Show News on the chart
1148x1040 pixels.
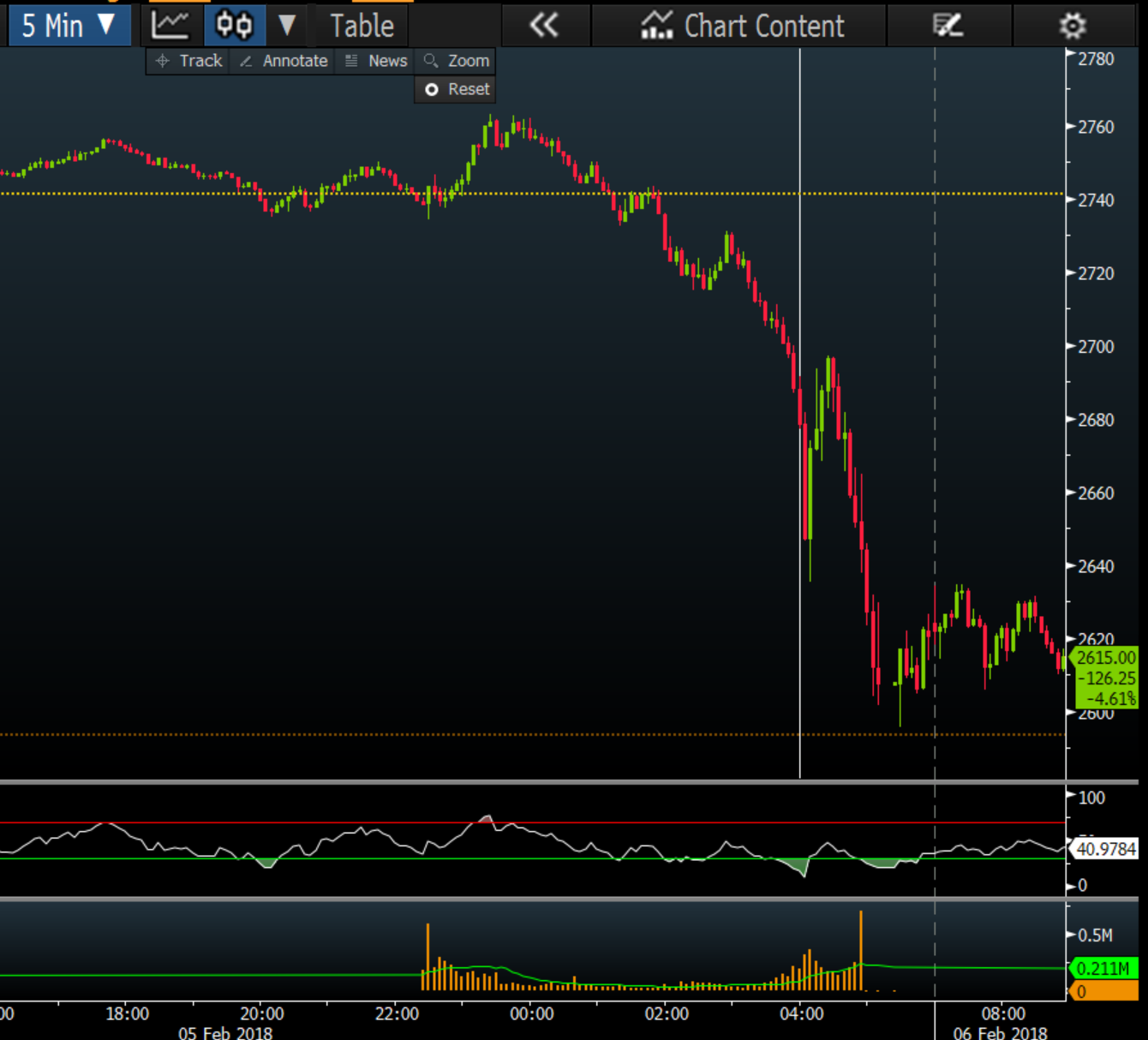pyautogui.click(x=376, y=61)
